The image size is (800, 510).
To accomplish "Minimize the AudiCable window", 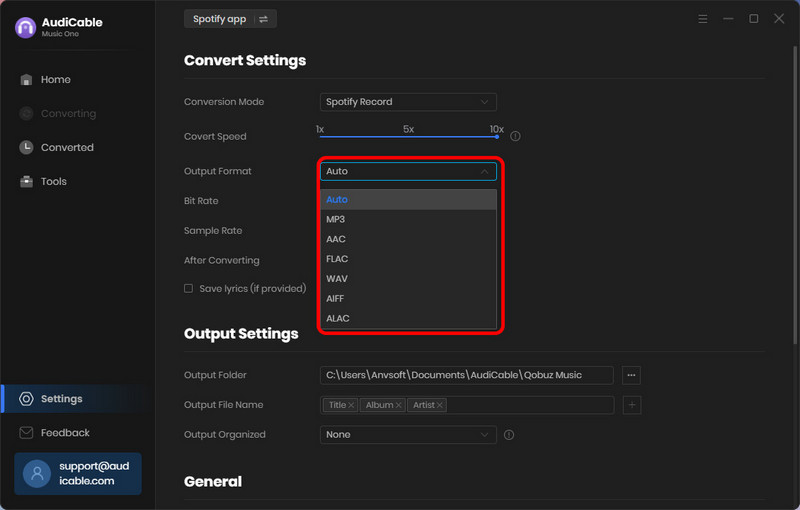I will coord(728,19).
